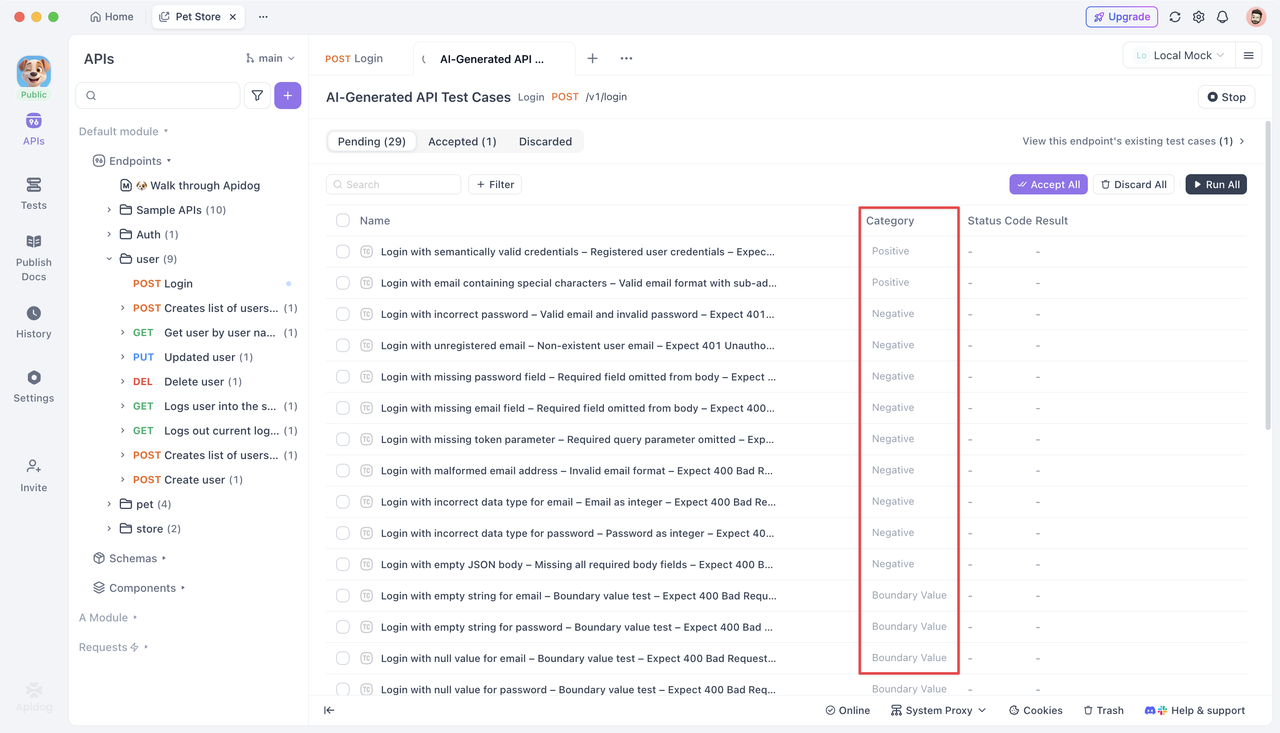
Task: Toggle the select-all checkbox in Name header
Action: point(343,220)
